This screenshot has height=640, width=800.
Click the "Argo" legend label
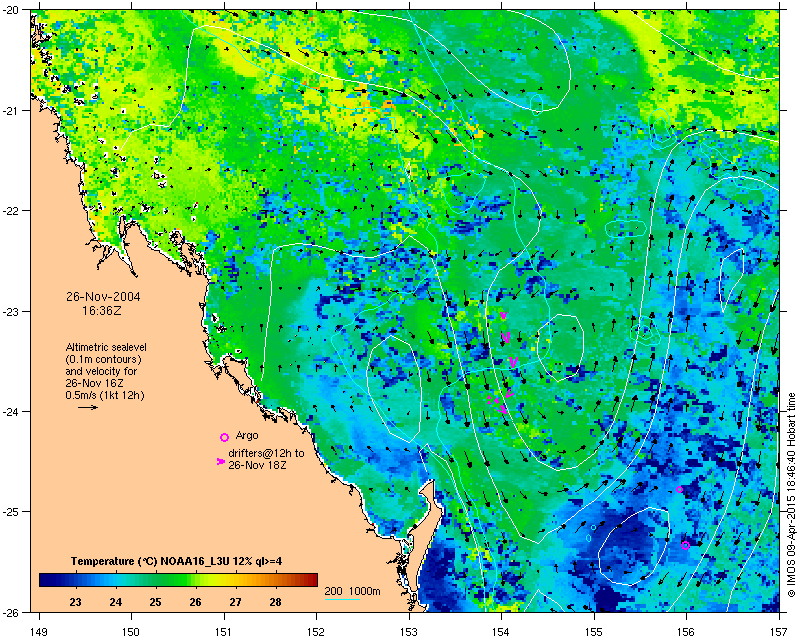247,435
